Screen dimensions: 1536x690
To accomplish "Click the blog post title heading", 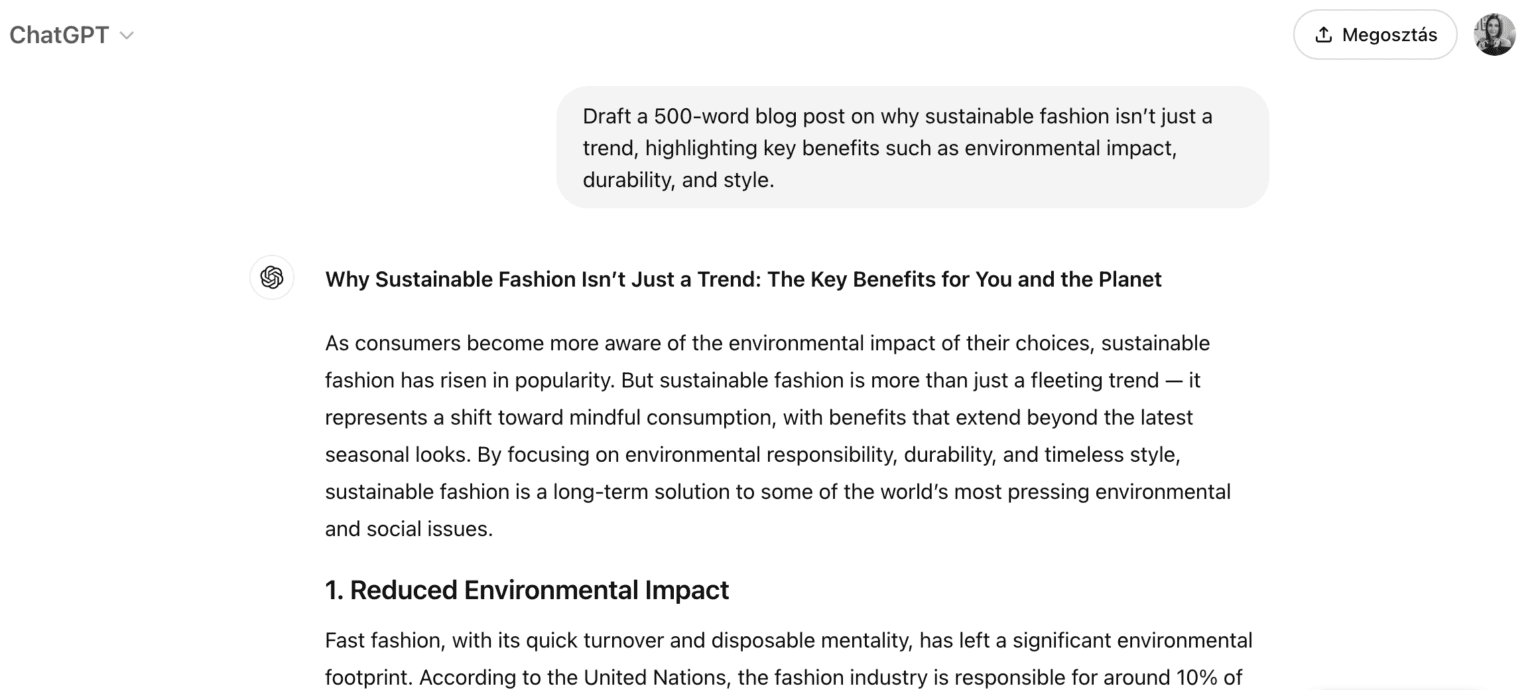I will 742,279.
